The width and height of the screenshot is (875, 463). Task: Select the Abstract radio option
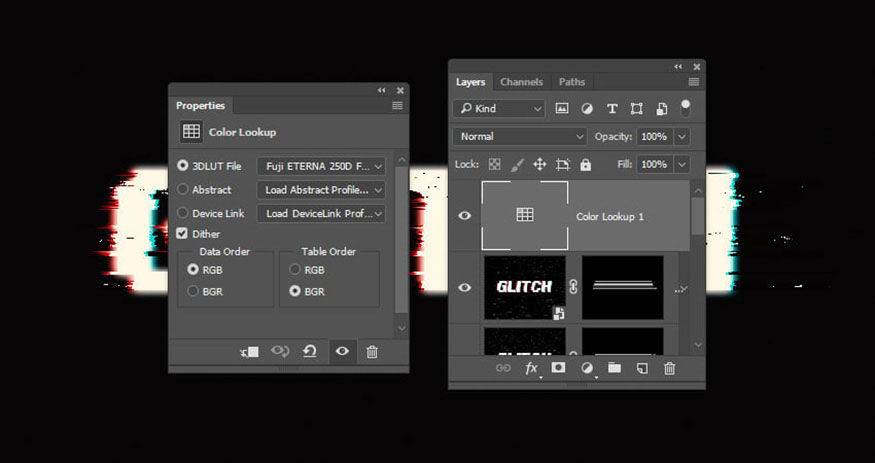[x=182, y=189]
